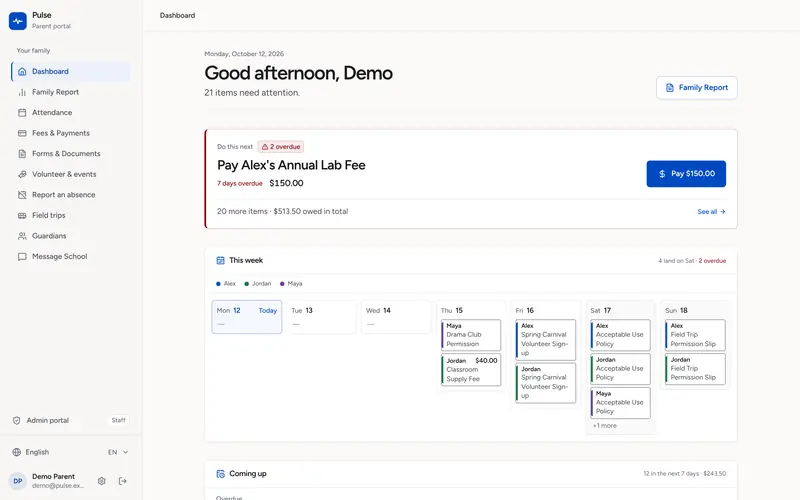Viewport: 800px width, 500px height.
Task: Open Alex Spring Carnival Volunteer Sign-up card
Action: [x=545, y=339]
